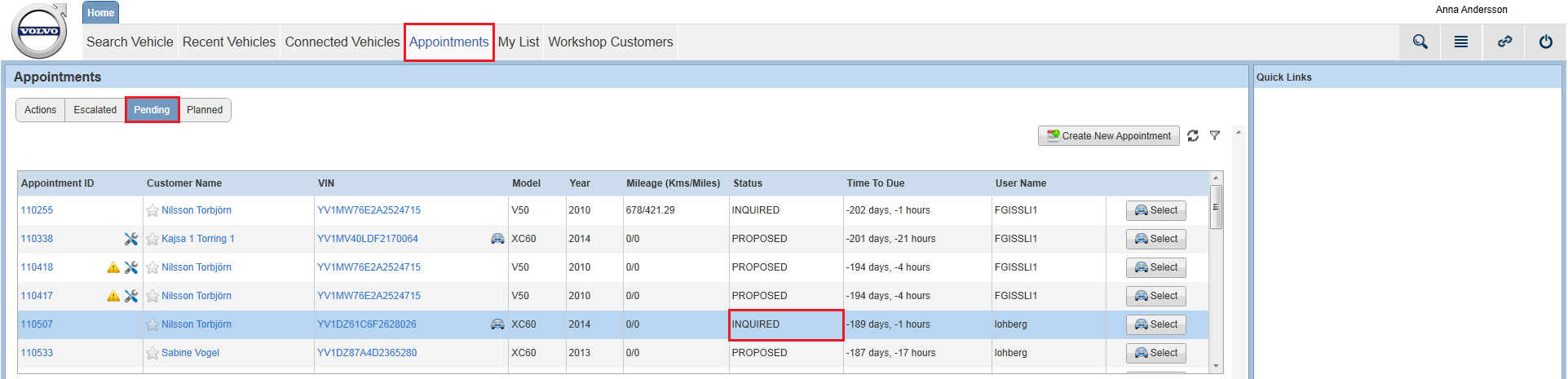Image resolution: width=1568 pixels, height=379 pixels.
Task: Click the power logout icon
Action: (x=1545, y=42)
